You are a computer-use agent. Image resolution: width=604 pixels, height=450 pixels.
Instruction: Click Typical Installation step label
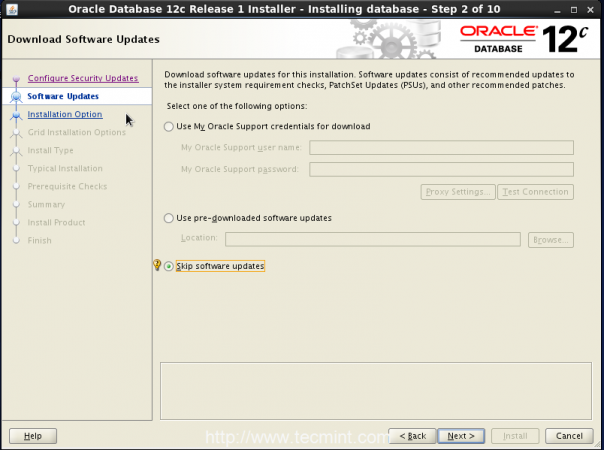tap(65, 168)
